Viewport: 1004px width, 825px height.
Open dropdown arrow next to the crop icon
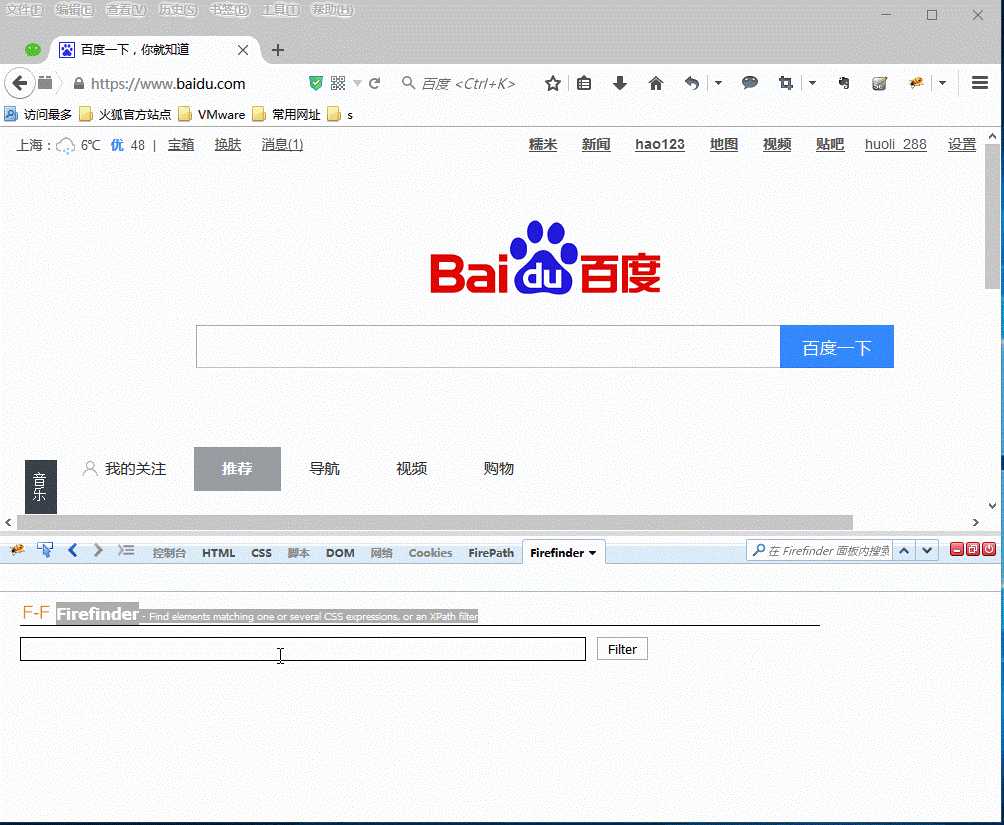click(x=812, y=83)
